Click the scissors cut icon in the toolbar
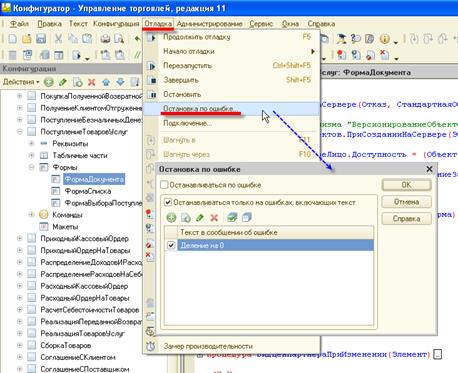458x373 pixels. click(58, 39)
